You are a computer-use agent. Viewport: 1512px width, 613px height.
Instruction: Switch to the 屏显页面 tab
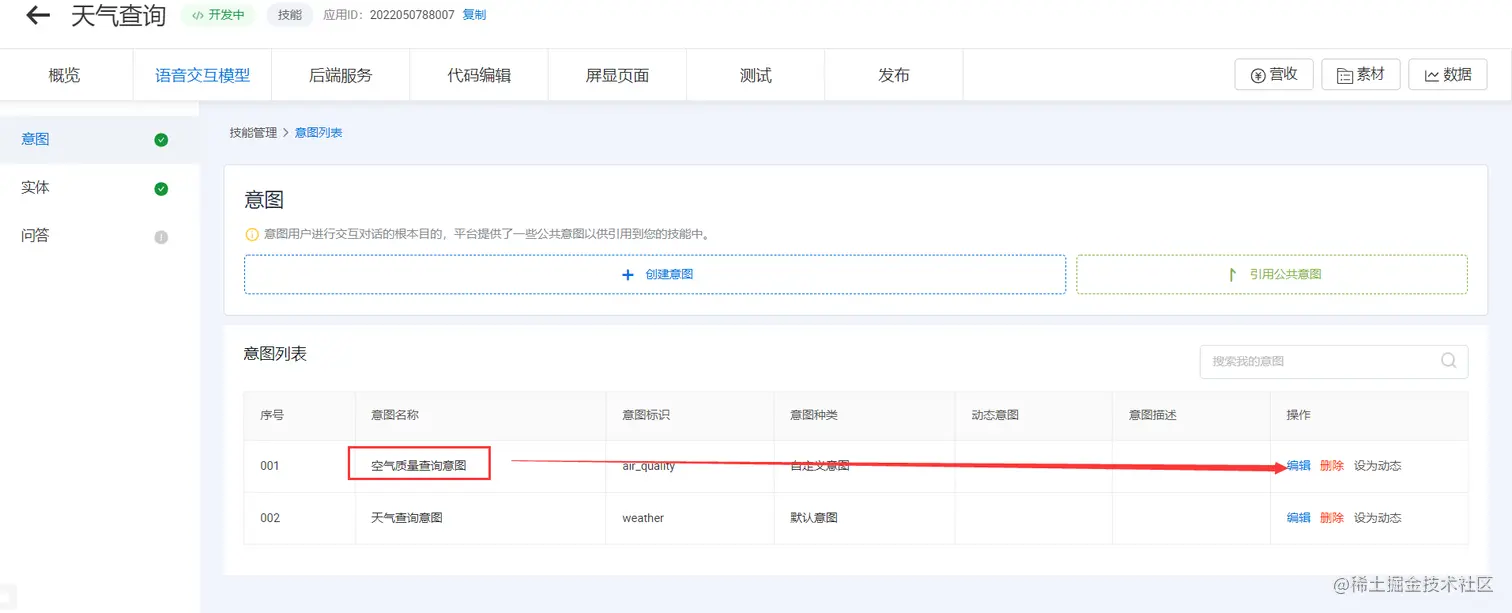pos(617,75)
